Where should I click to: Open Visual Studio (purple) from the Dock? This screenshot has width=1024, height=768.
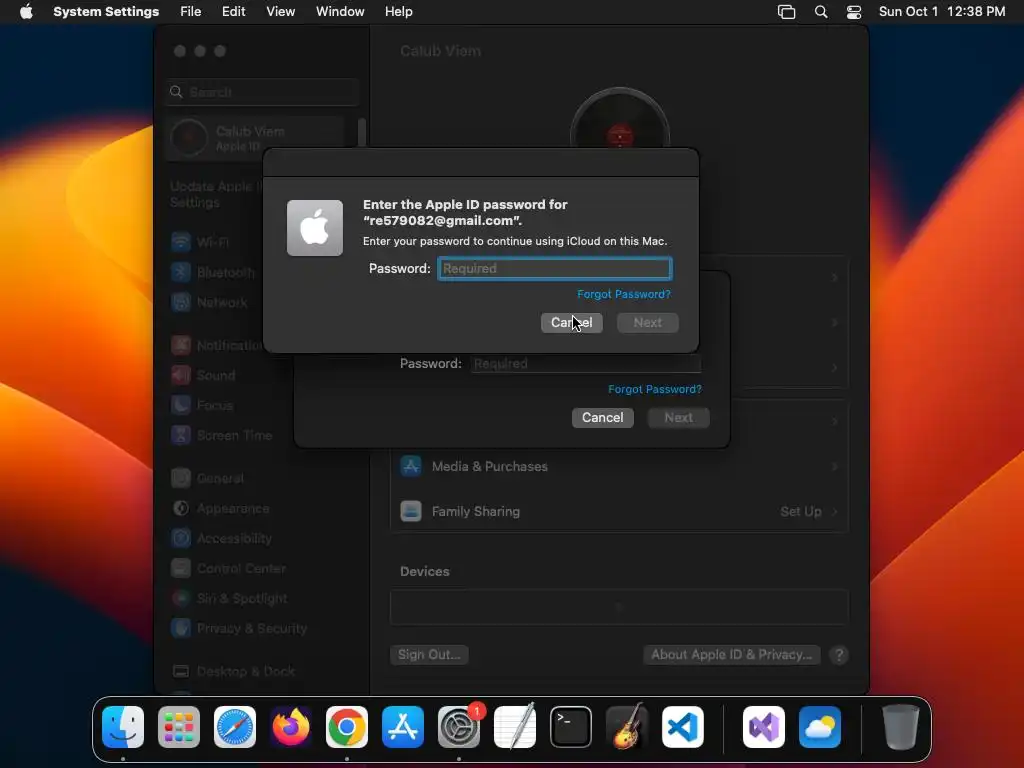764,727
